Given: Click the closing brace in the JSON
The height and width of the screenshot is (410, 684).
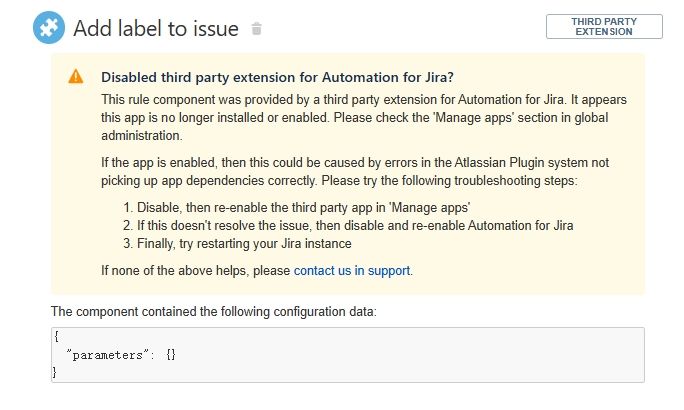Looking at the screenshot, I should (57, 371).
